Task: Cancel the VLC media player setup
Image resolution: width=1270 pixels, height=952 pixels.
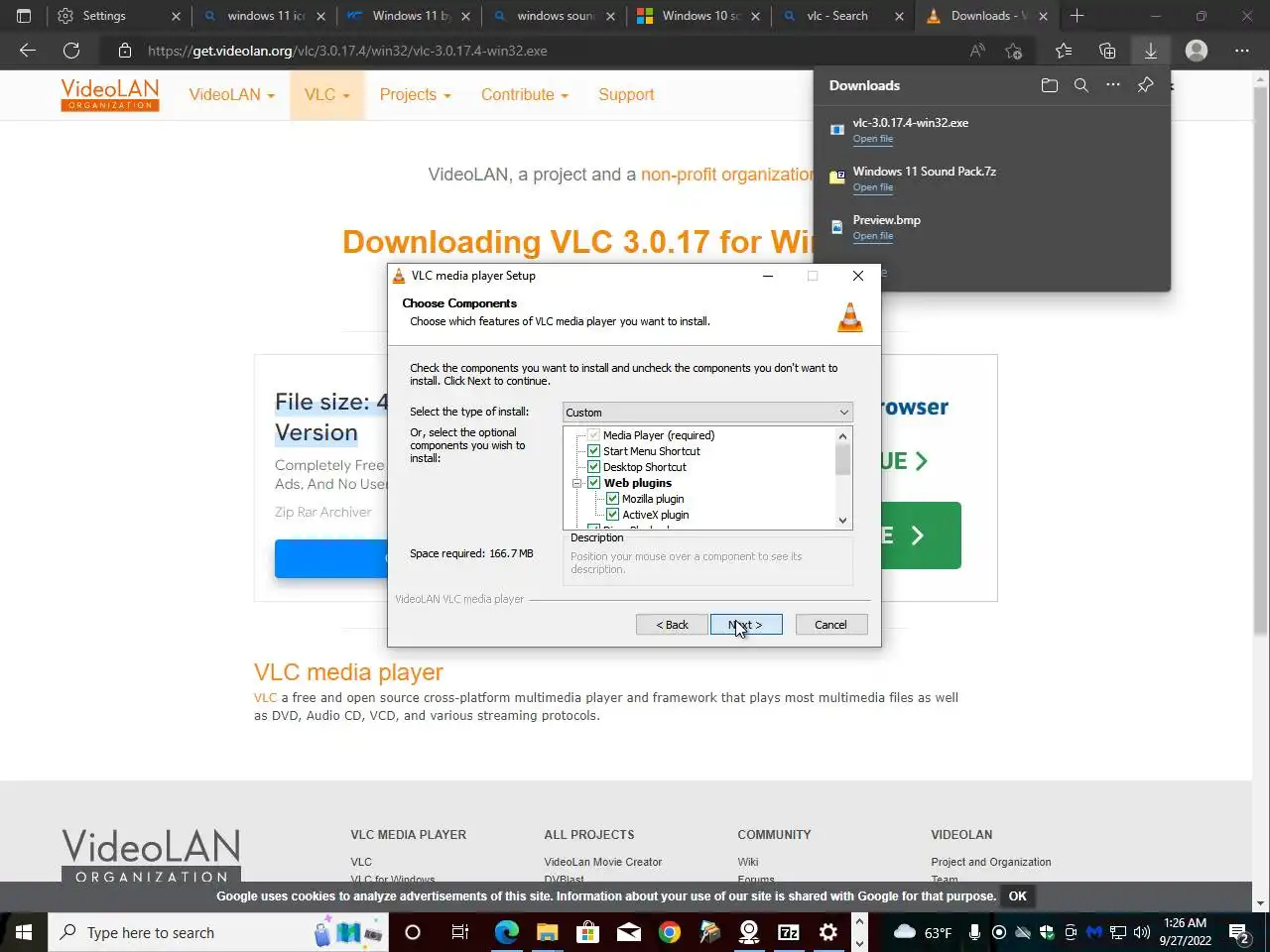Action: tap(831, 625)
